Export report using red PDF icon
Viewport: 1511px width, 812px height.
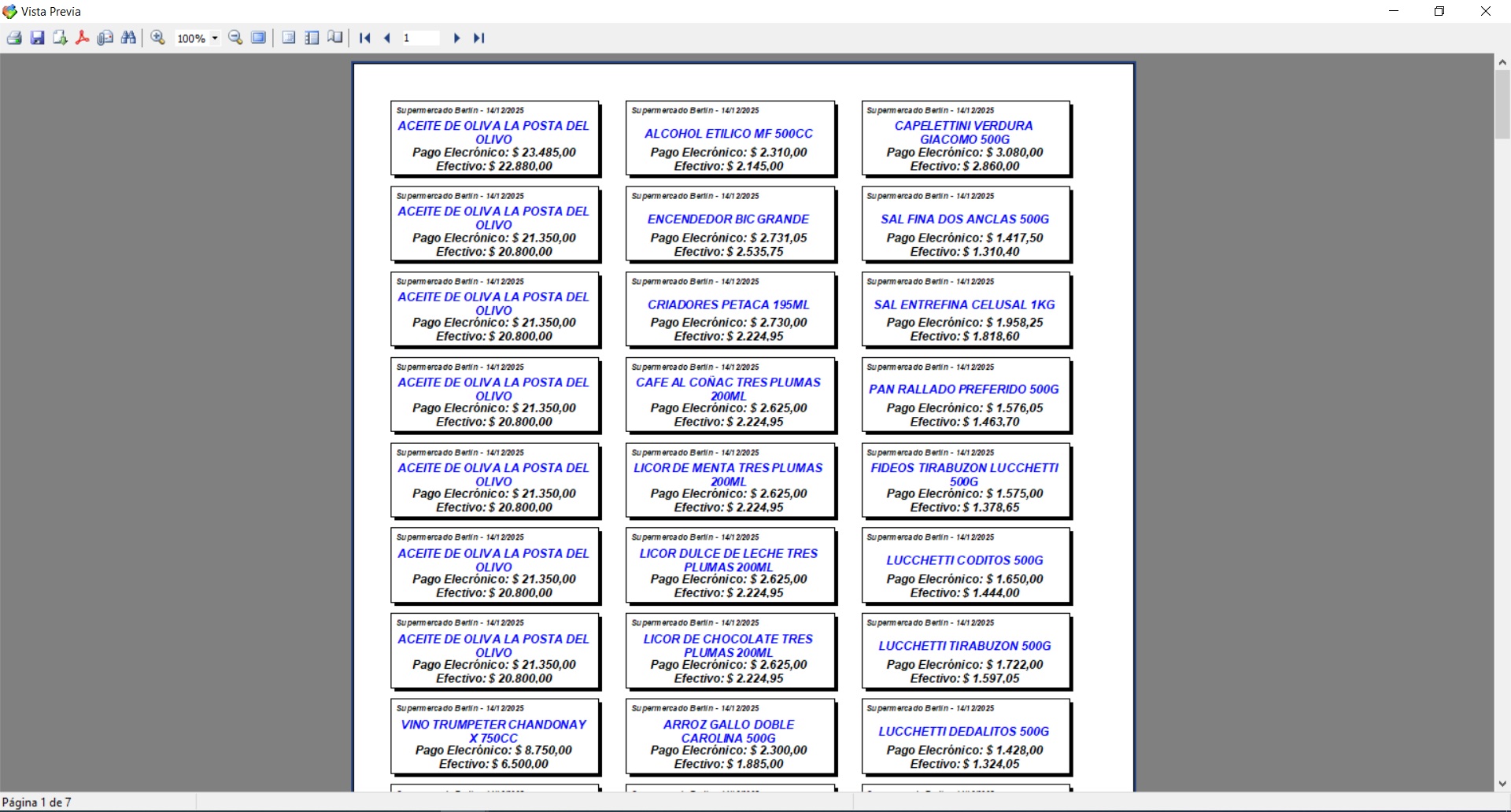tap(82, 38)
